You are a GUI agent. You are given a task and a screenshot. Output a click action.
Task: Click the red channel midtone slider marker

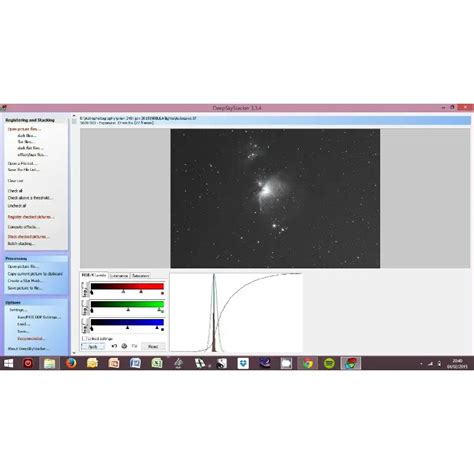(123, 292)
